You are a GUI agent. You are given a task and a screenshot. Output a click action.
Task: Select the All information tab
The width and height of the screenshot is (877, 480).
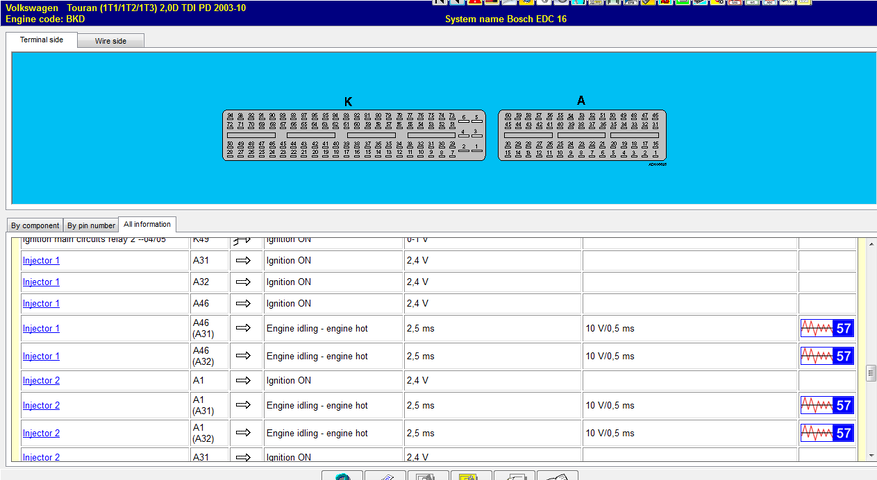click(x=147, y=224)
